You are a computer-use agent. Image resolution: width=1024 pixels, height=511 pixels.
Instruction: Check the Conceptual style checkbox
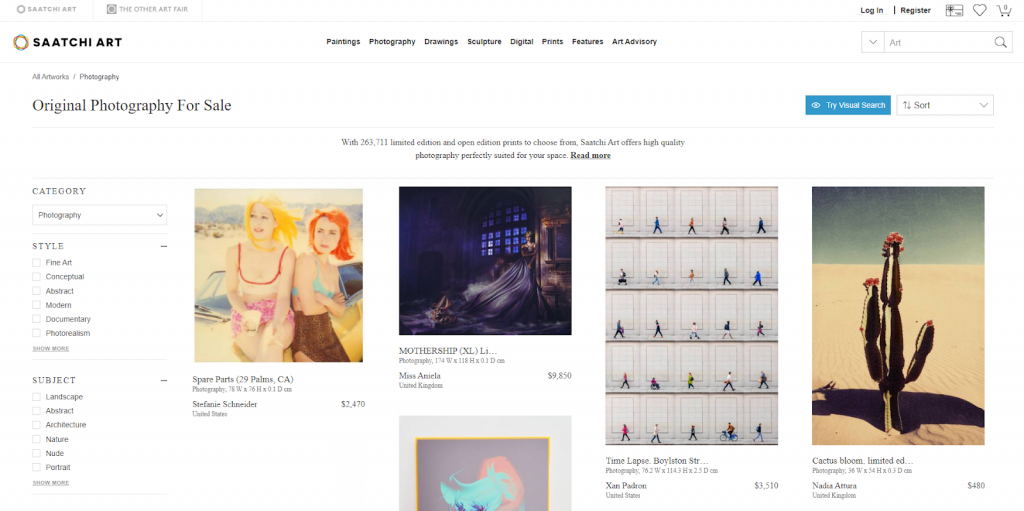(37, 277)
